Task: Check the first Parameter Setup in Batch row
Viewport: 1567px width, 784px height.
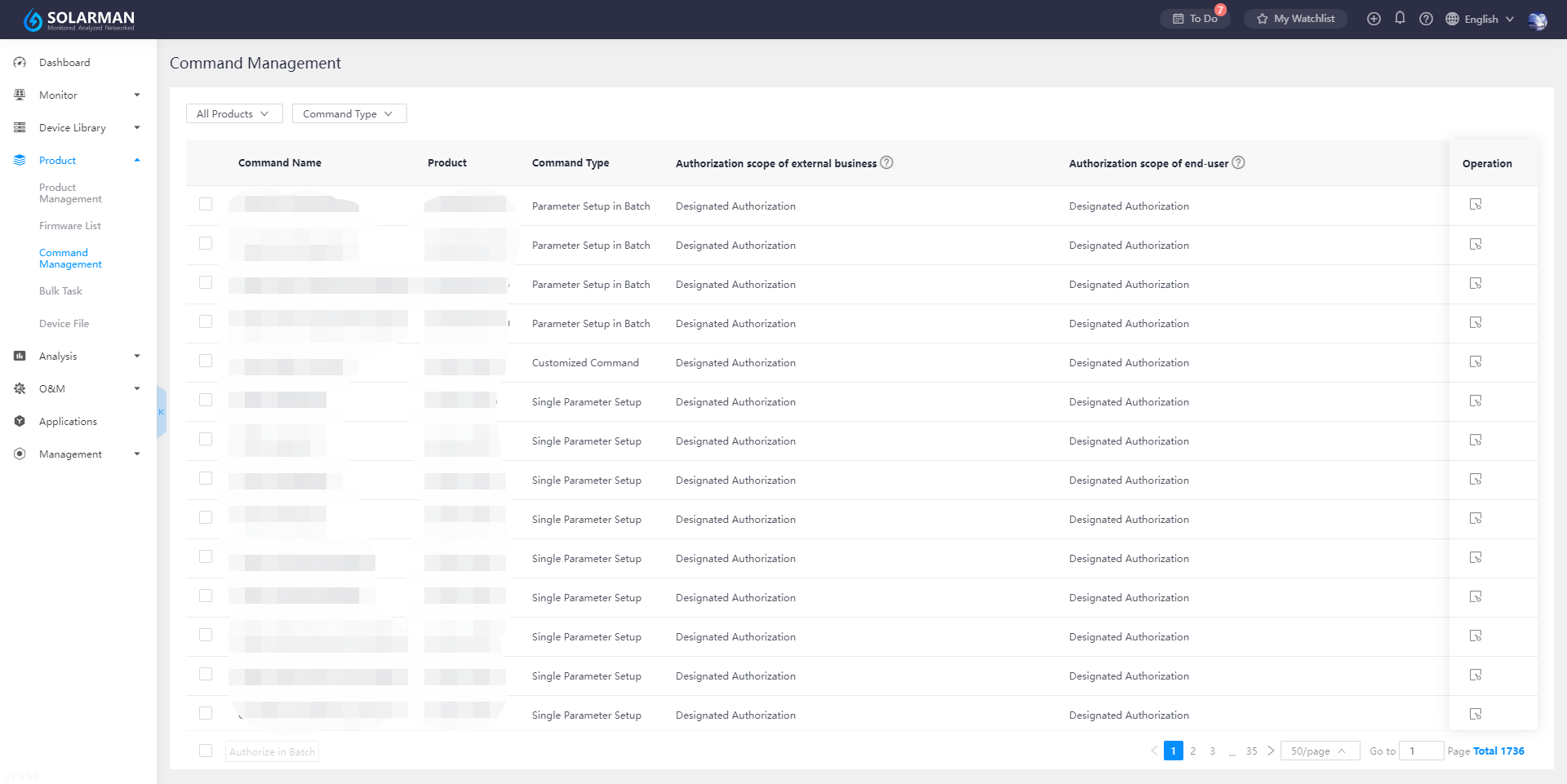Action: (x=206, y=204)
